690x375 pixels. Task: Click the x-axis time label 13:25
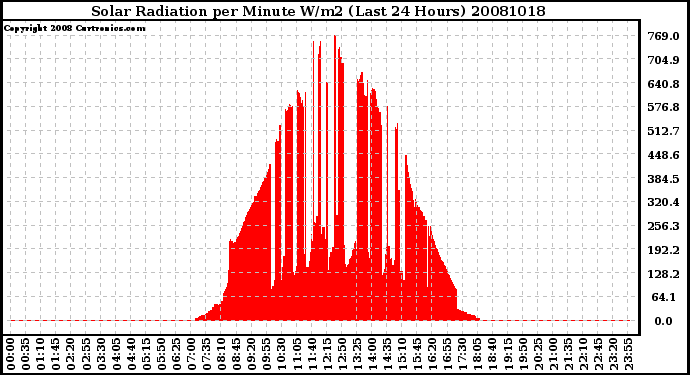(x=357, y=354)
